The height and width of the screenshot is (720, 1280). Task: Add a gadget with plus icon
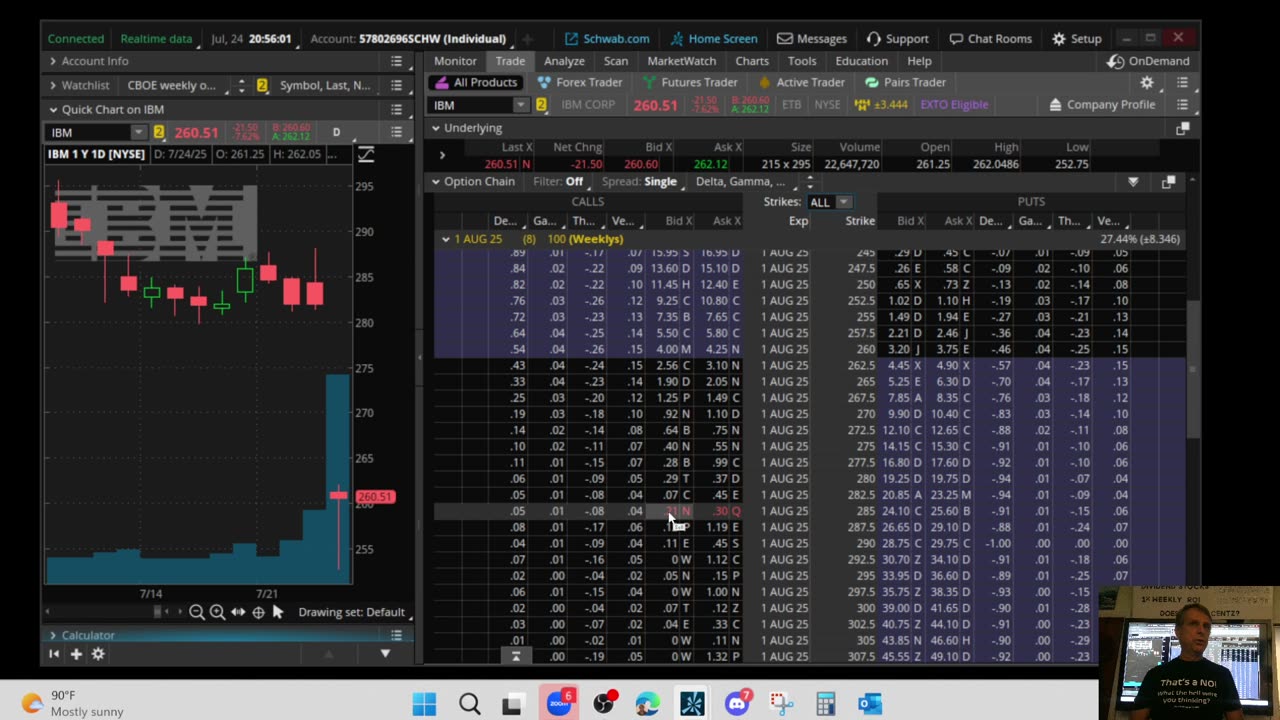[x=76, y=654]
